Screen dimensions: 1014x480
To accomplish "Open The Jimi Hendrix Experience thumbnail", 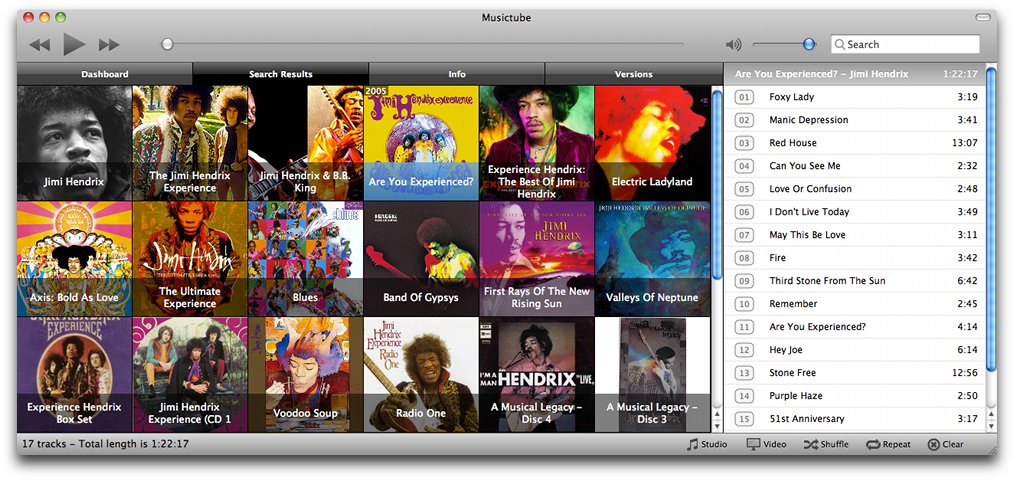I will [190, 143].
